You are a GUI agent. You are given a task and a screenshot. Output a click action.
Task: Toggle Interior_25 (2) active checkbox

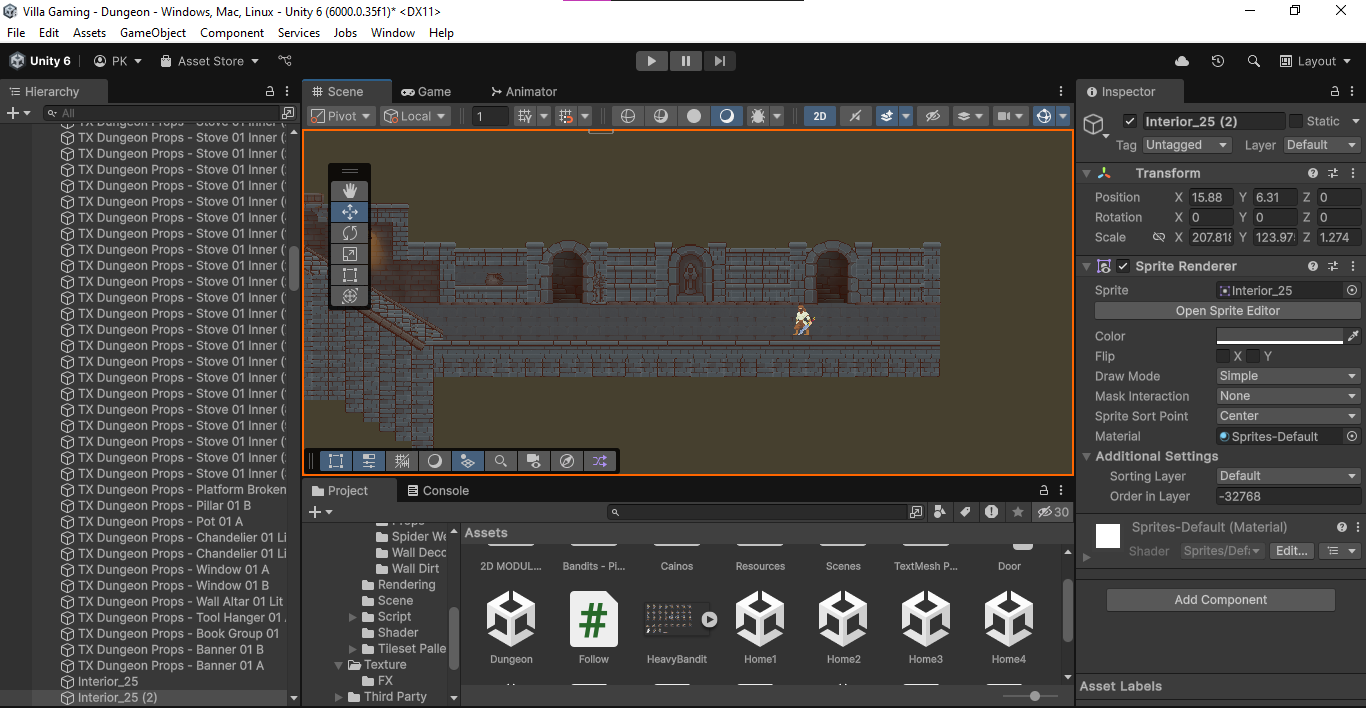click(x=1130, y=121)
